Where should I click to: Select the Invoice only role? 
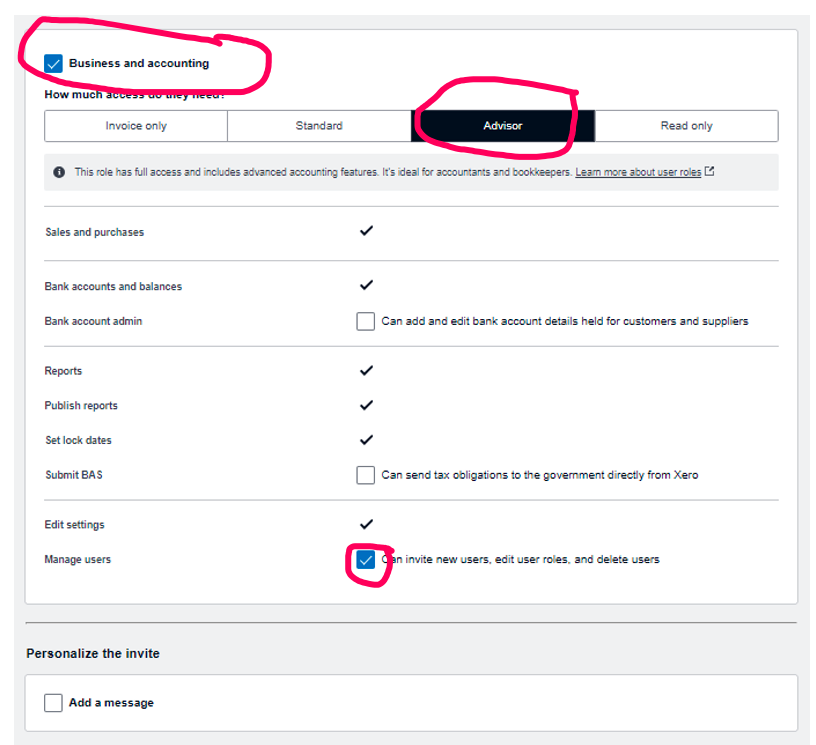(136, 126)
